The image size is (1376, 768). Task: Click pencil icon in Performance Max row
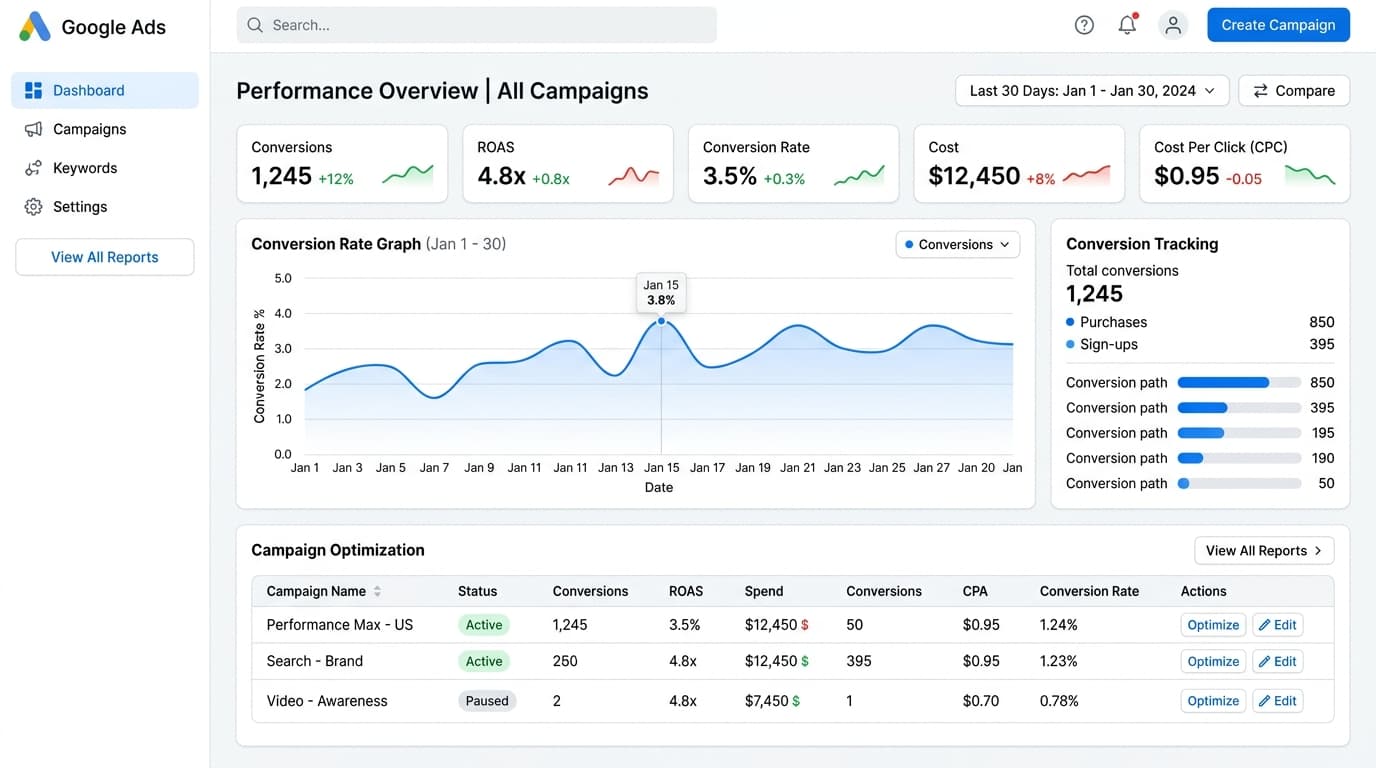coord(1264,625)
